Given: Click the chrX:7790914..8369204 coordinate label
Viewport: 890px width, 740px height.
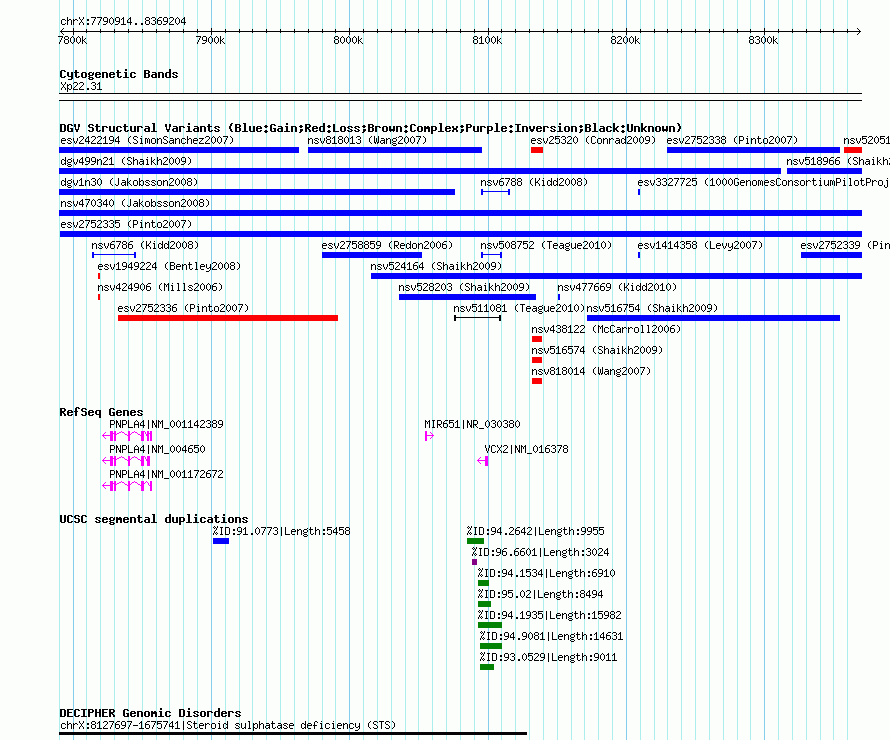Looking at the screenshot, I should pos(123,21).
